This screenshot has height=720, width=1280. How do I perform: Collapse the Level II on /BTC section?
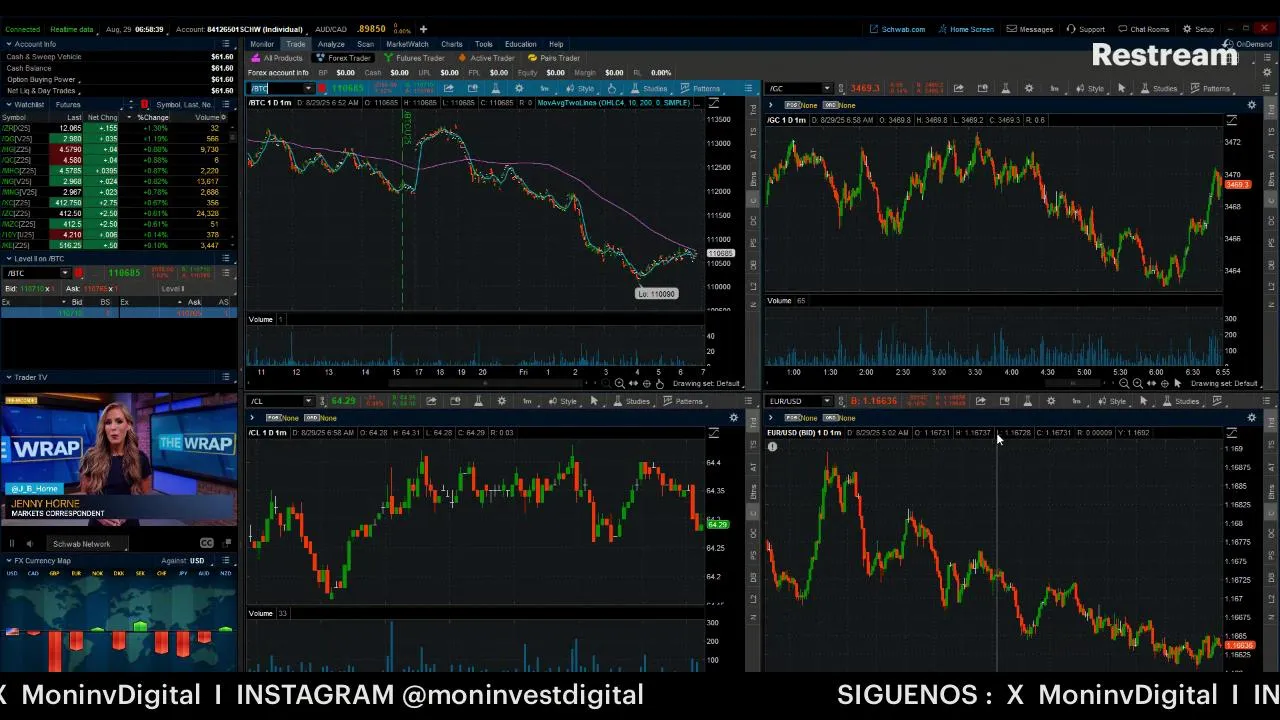[x=8, y=259]
